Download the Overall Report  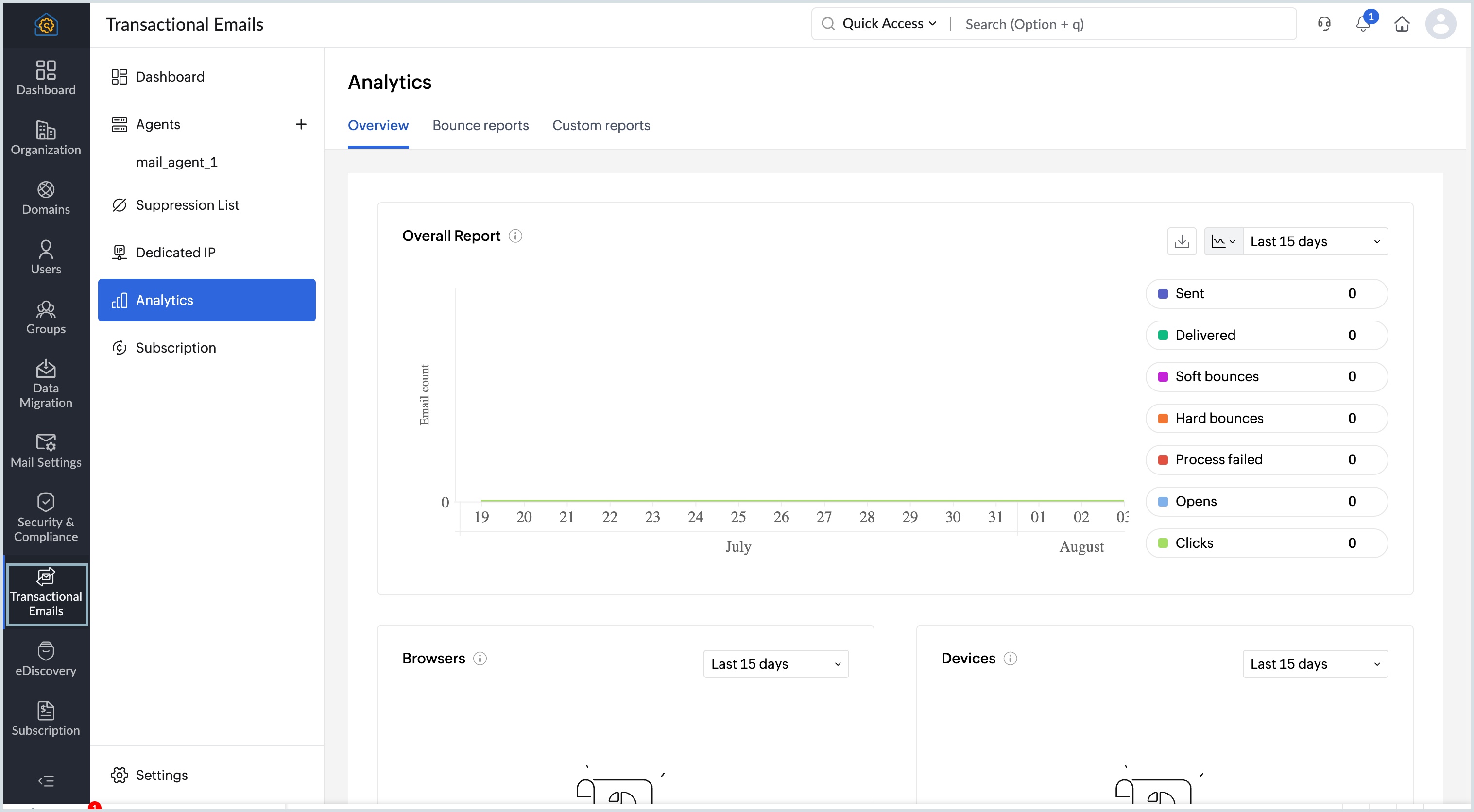(1182, 241)
